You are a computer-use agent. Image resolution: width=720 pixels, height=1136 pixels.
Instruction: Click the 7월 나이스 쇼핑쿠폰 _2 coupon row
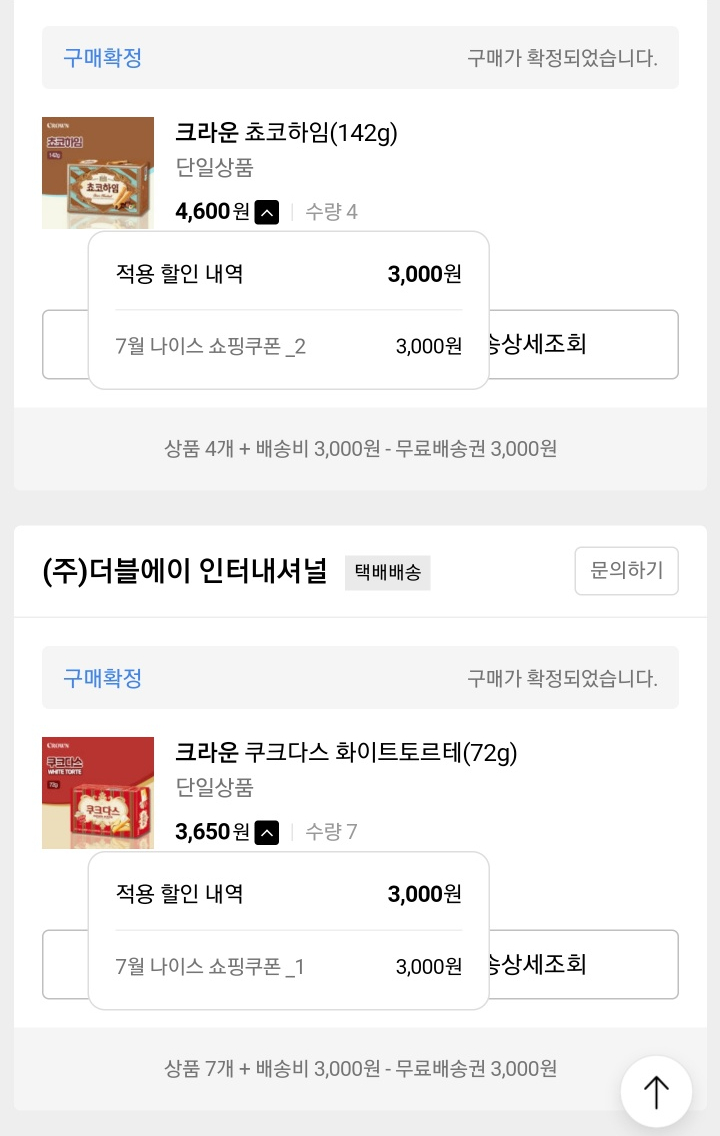tap(288, 346)
